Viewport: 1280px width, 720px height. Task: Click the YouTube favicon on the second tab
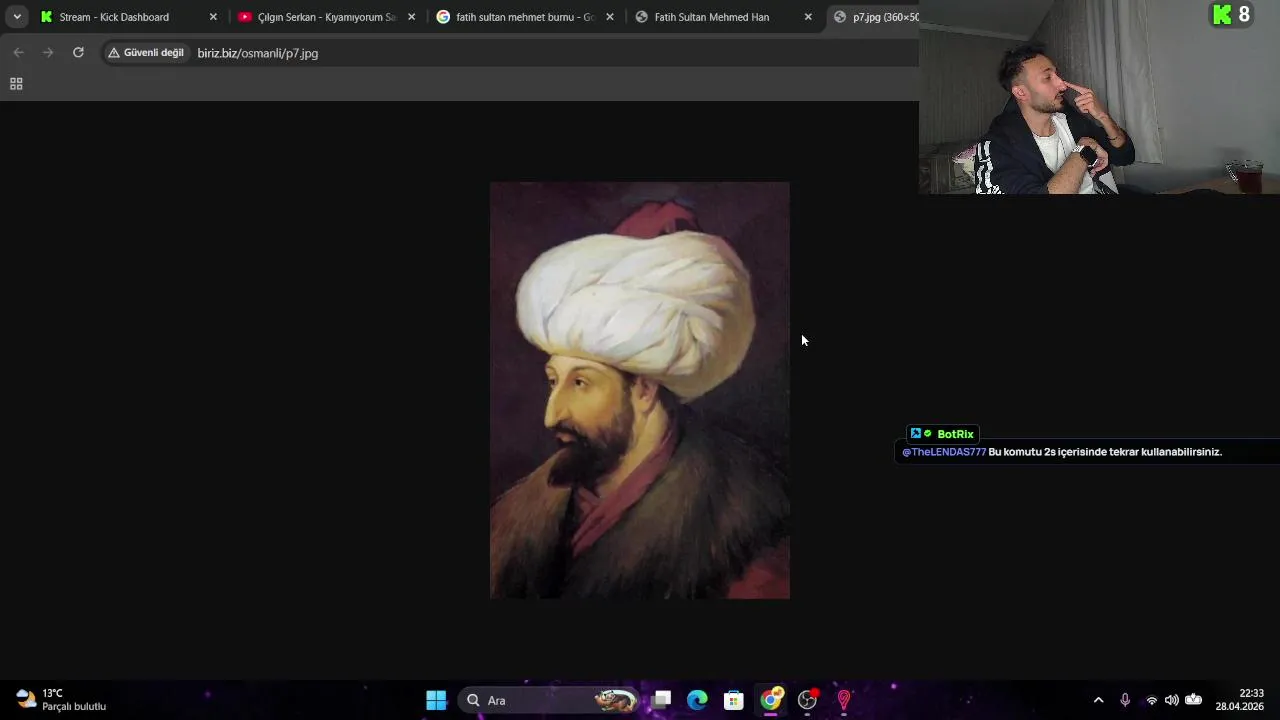(x=245, y=17)
